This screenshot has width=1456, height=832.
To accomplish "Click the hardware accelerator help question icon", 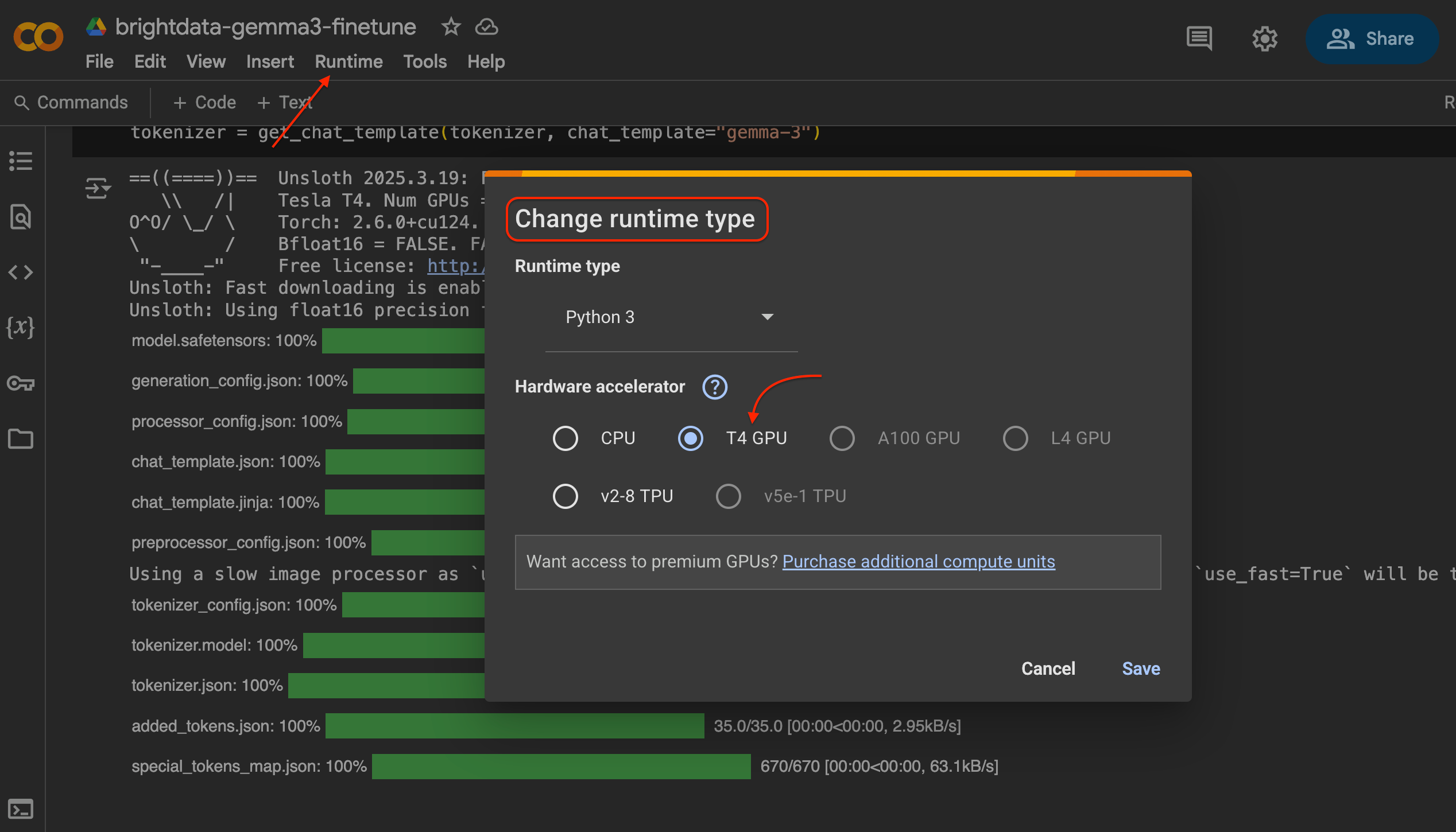I will (x=715, y=387).
